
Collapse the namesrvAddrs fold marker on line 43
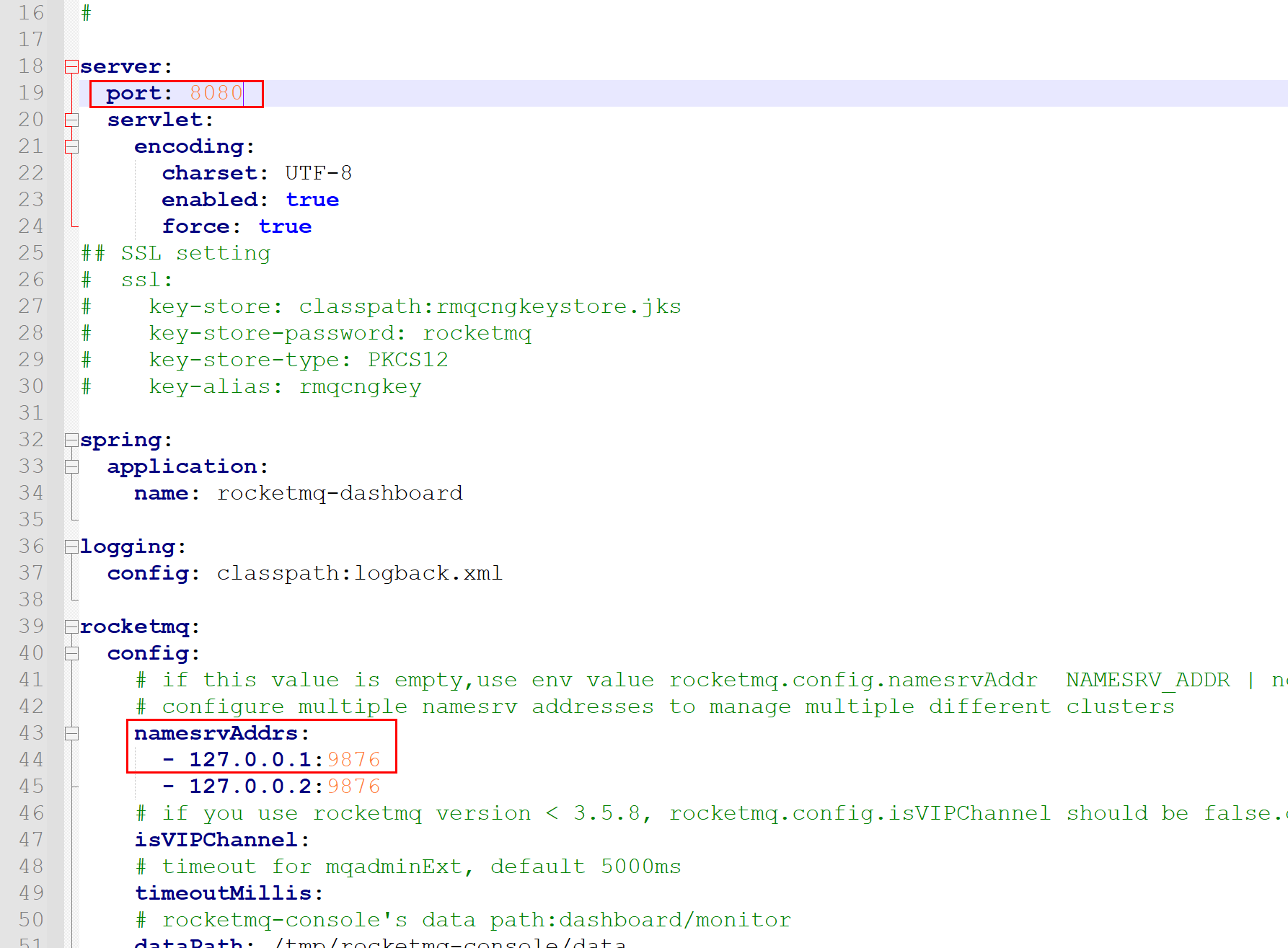(71, 733)
